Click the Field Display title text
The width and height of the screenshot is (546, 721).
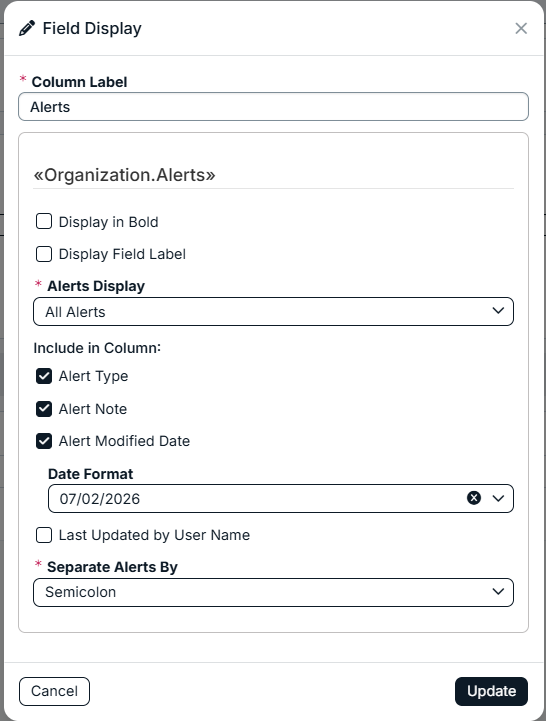coord(92,29)
